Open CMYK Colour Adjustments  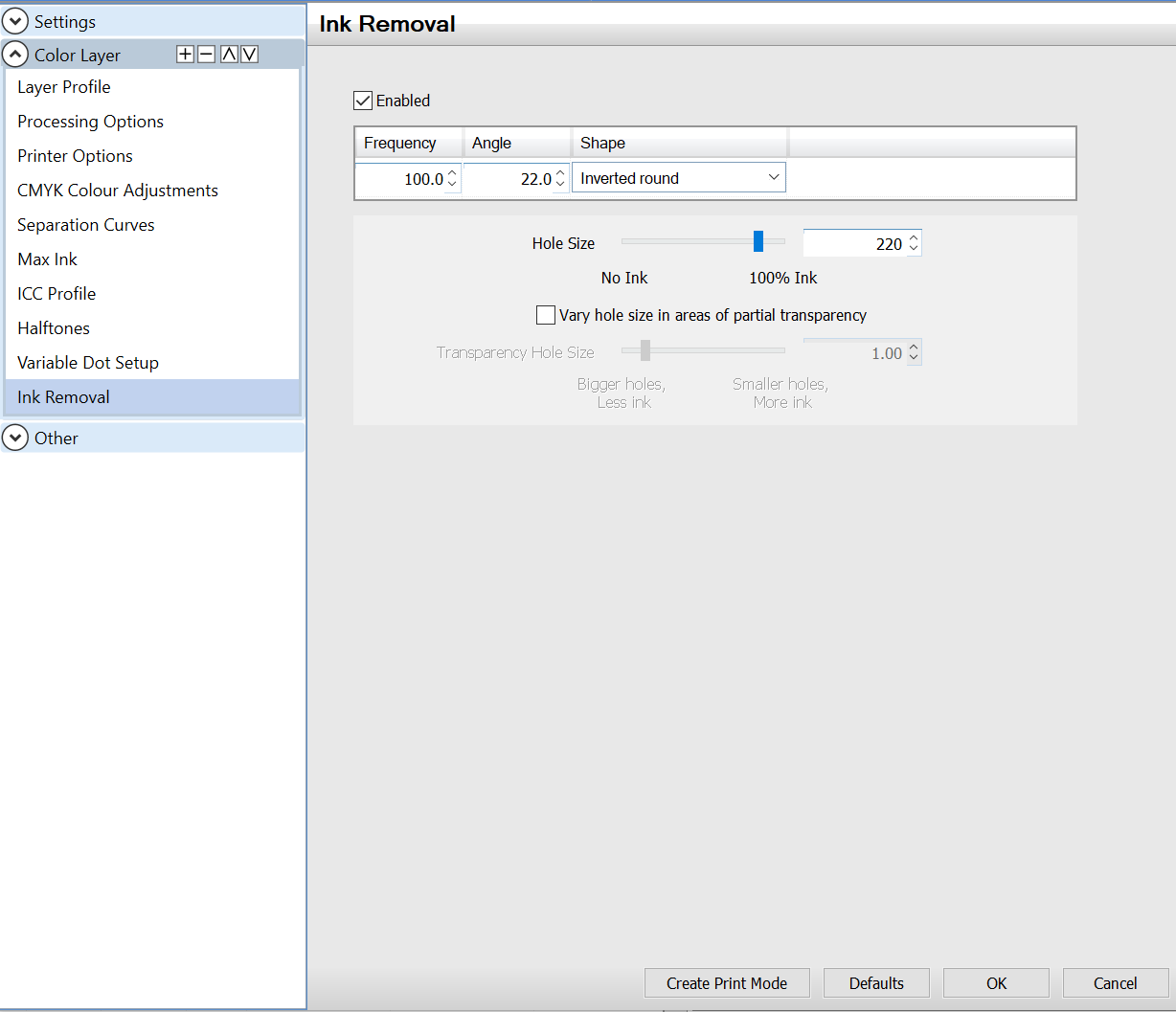tap(152, 191)
